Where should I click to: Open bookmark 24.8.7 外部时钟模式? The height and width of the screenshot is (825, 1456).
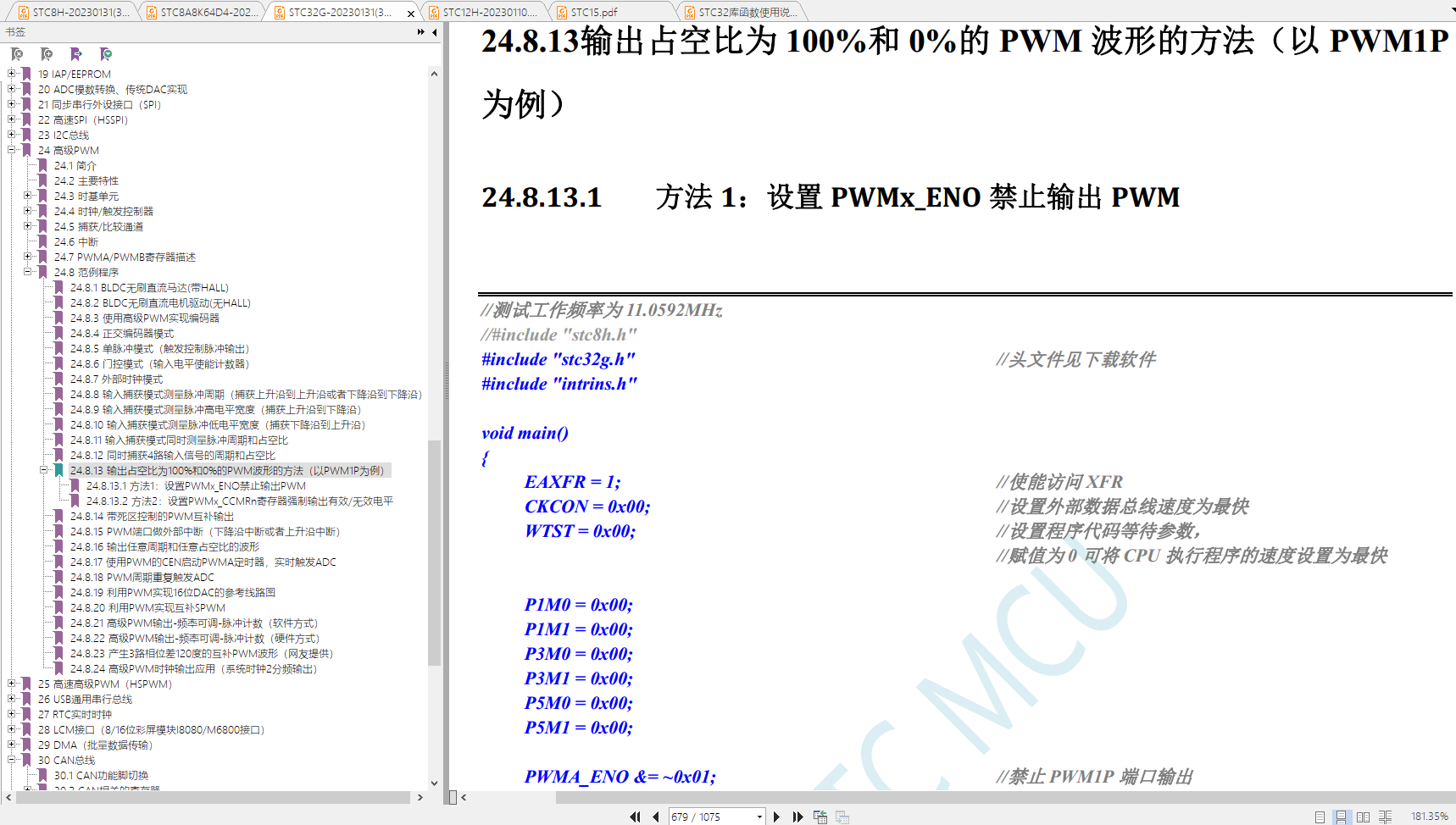pos(117,379)
